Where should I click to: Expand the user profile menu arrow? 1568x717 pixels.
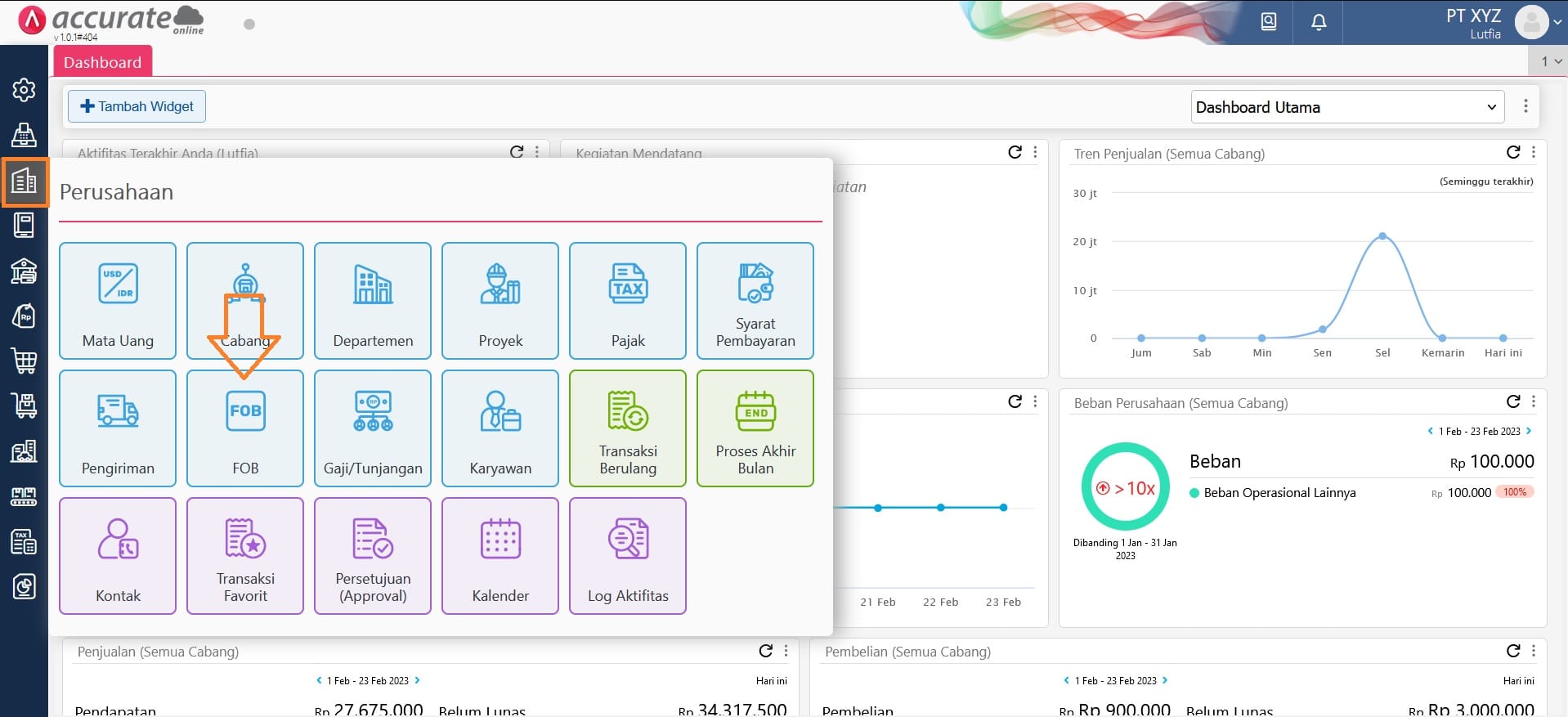pyautogui.click(x=1557, y=23)
